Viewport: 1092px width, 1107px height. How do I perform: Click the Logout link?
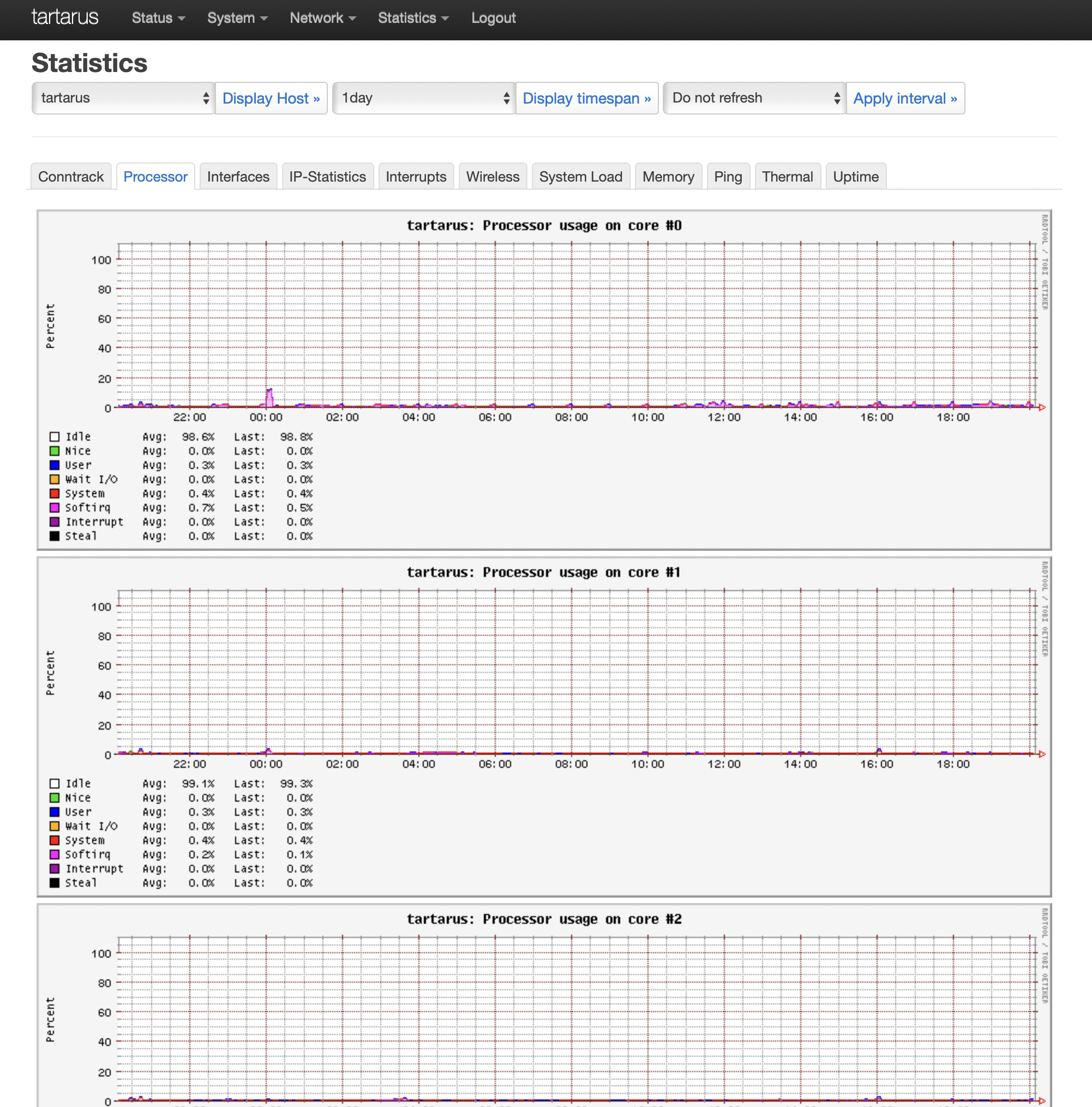(493, 19)
